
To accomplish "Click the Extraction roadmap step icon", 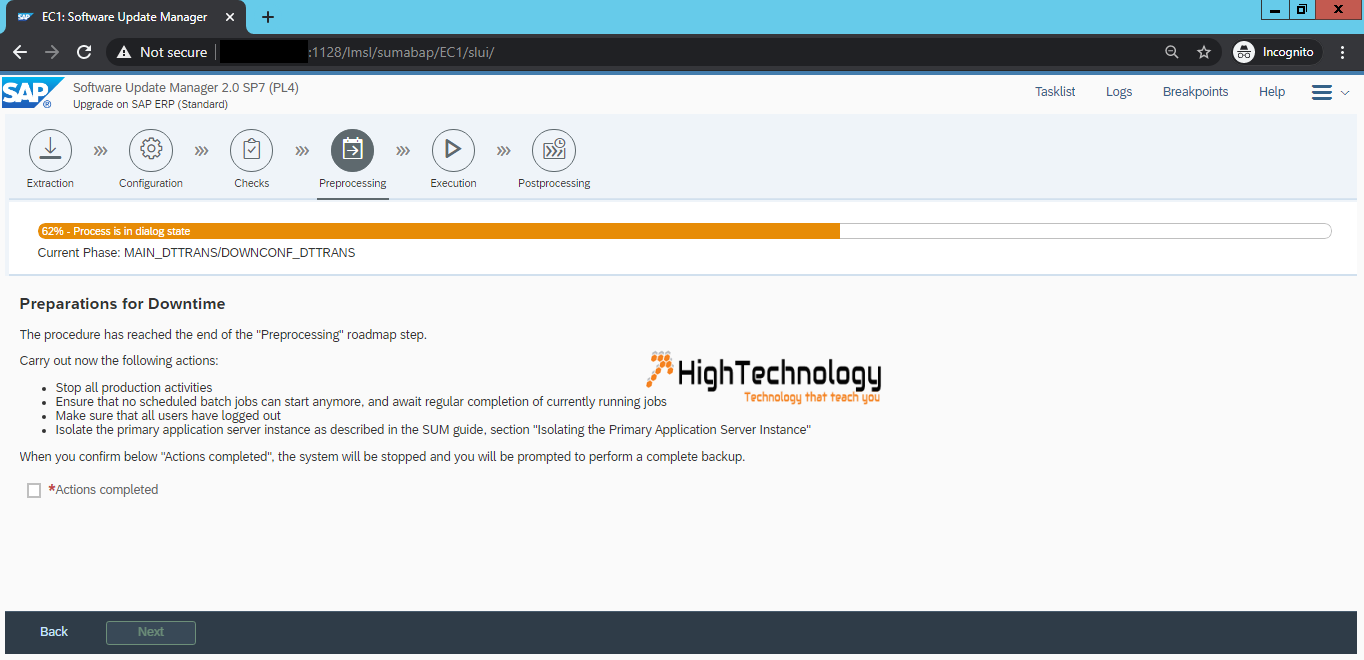I will point(50,150).
